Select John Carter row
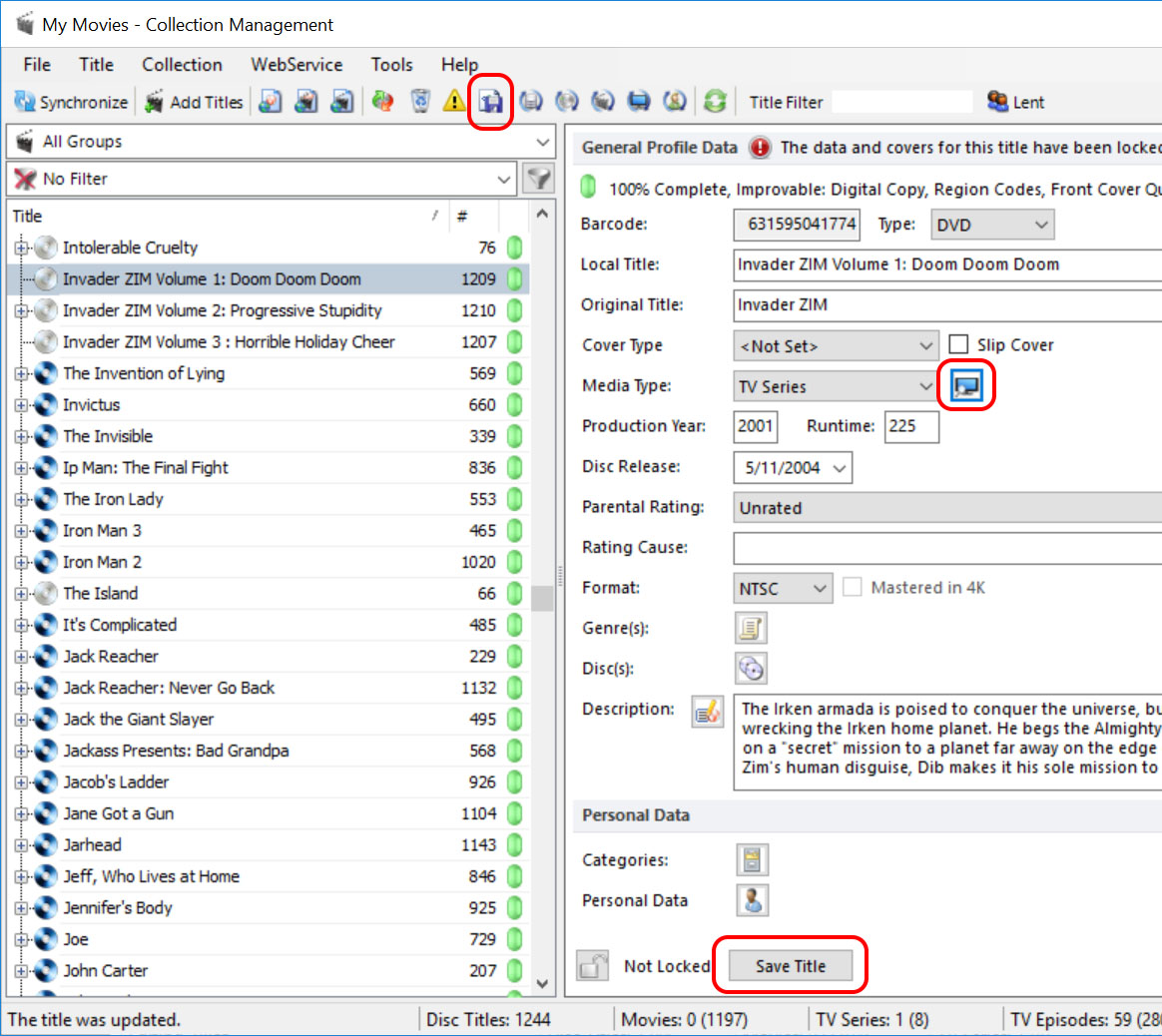 pos(269,971)
